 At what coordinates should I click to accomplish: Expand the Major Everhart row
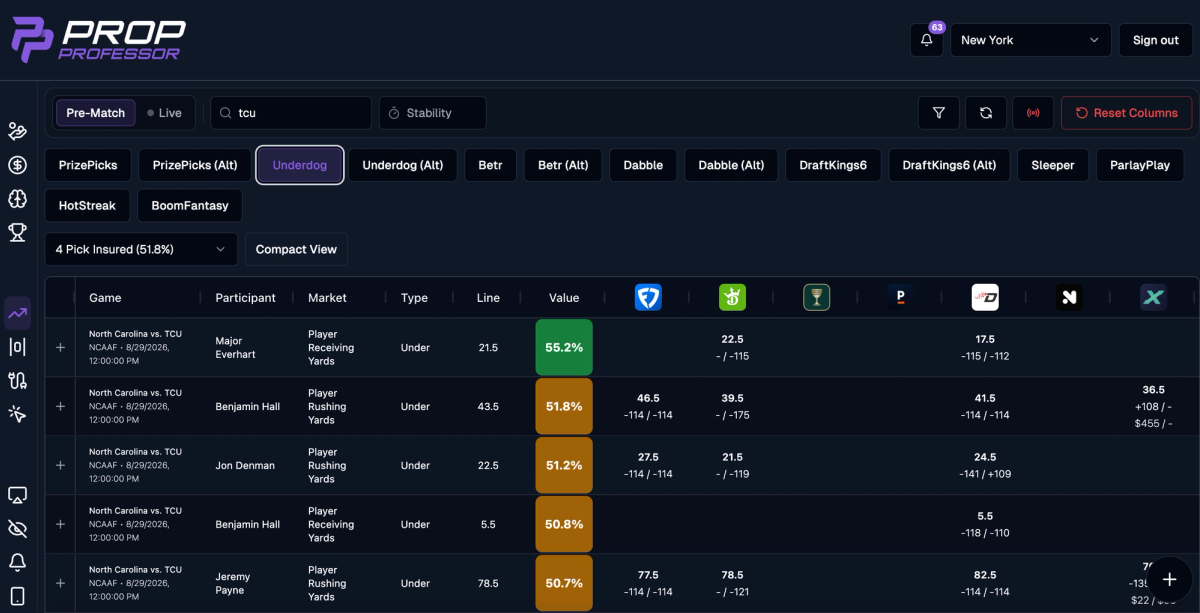coord(60,347)
